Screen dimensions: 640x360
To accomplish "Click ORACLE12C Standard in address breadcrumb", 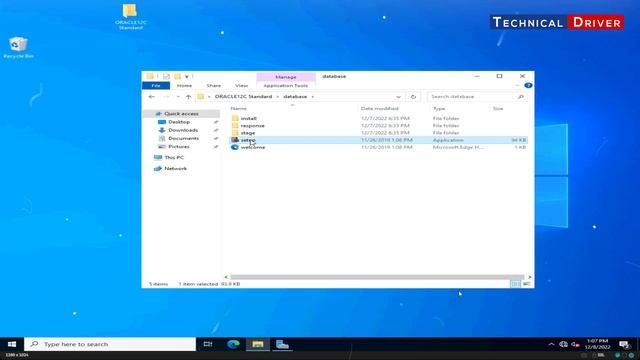I will [x=243, y=97].
